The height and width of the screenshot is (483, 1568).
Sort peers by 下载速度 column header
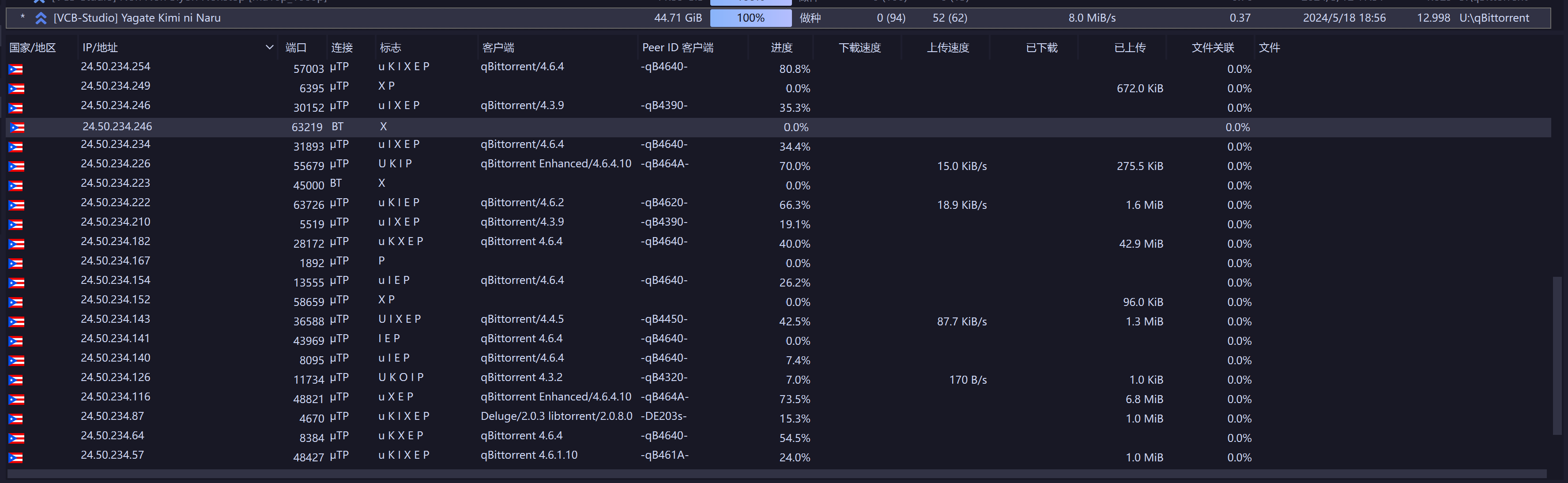pyautogui.click(x=859, y=48)
